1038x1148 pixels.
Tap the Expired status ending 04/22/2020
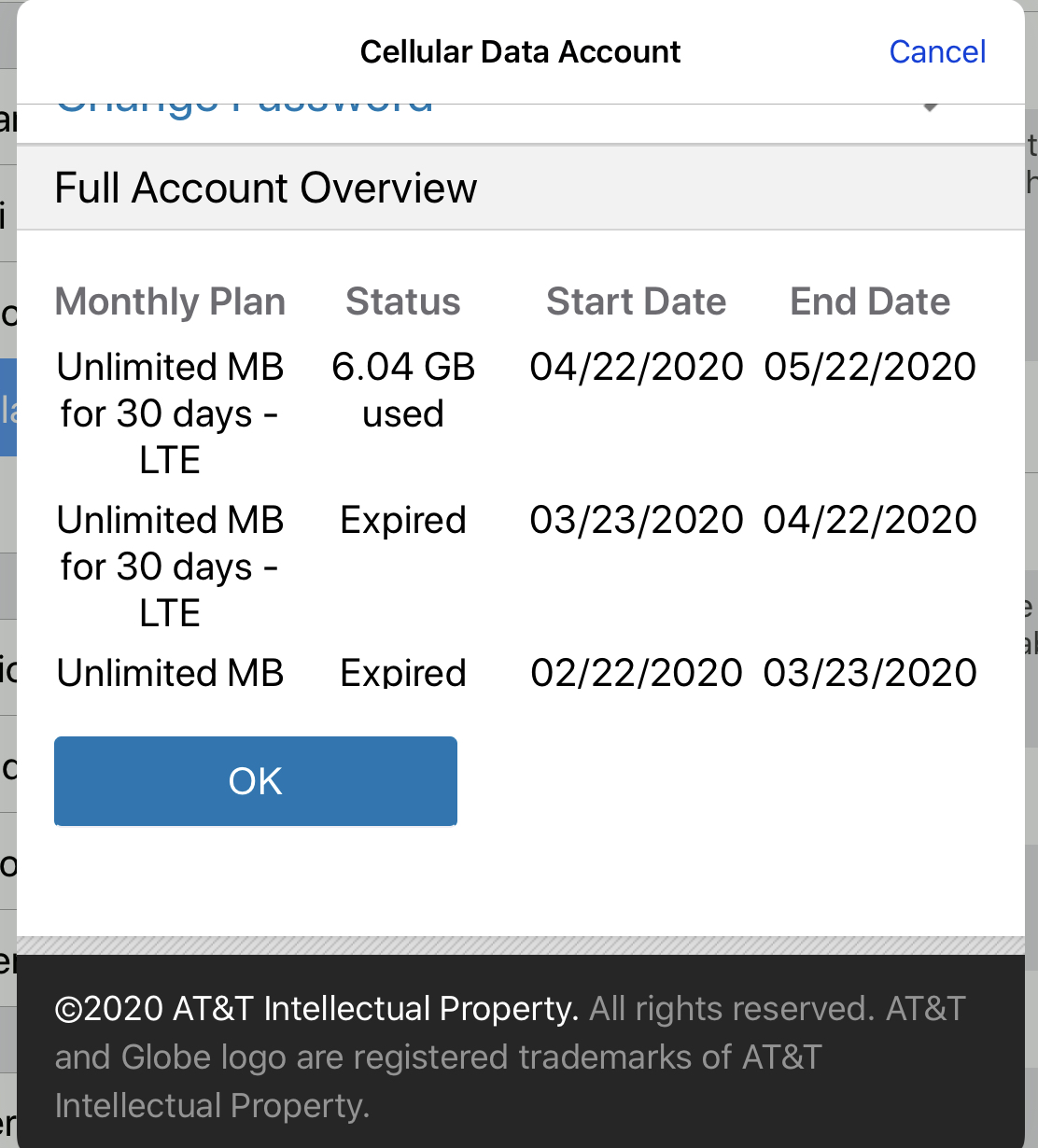pyautogui.click(x=403, y=520)
